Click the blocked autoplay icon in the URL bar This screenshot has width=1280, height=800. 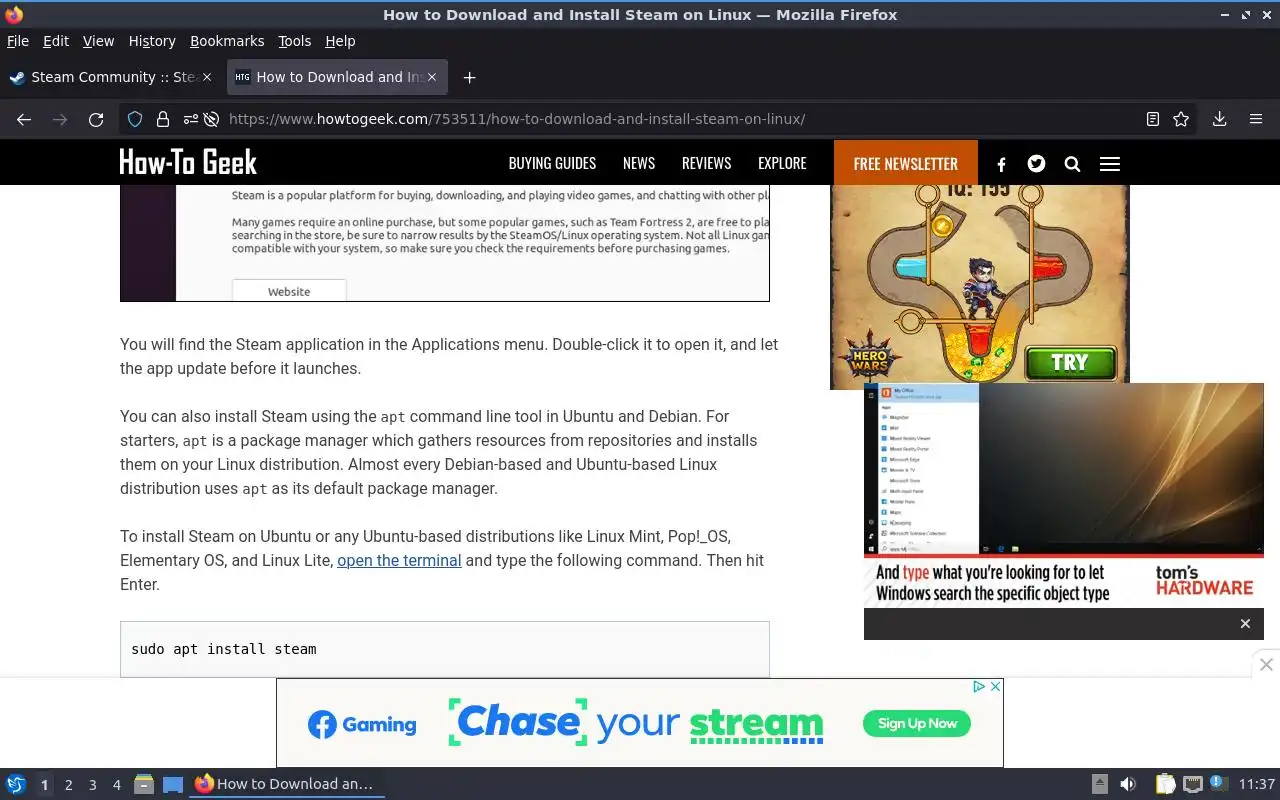(211, 119)
